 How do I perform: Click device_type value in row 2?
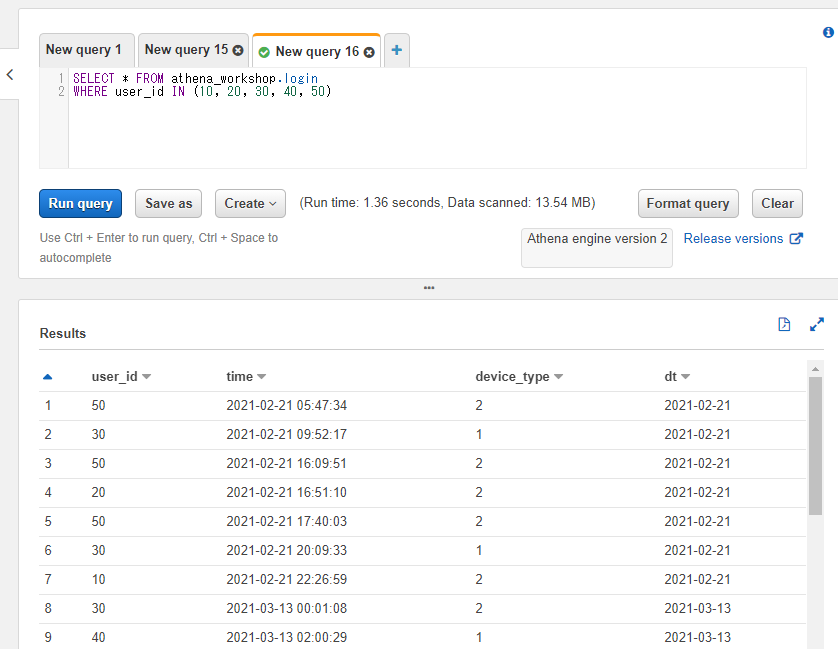479,435
